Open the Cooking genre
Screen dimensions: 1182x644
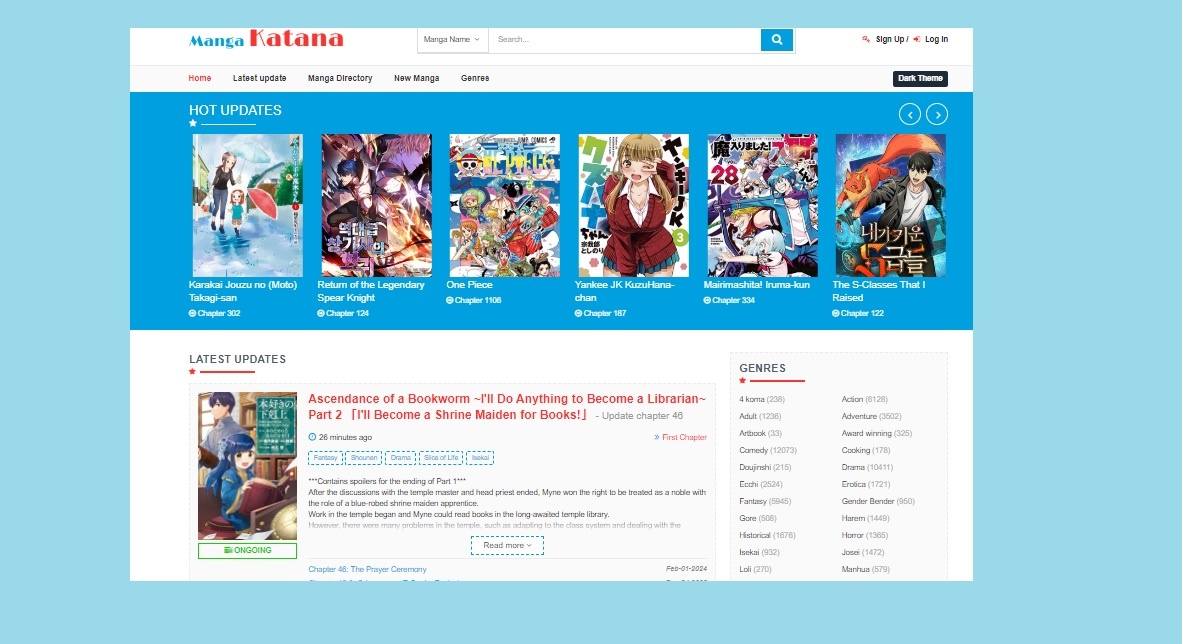pos(865,450)
